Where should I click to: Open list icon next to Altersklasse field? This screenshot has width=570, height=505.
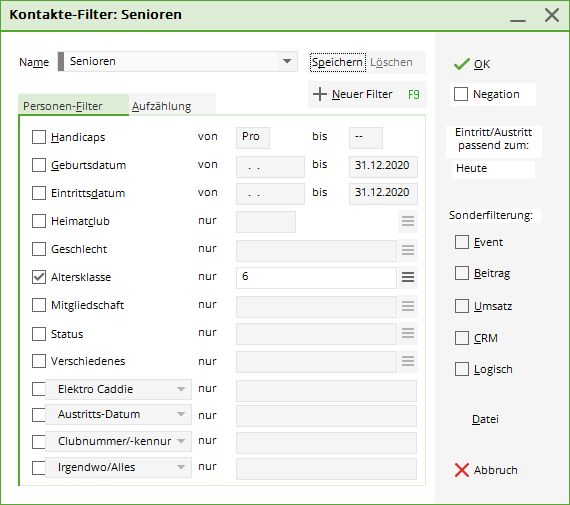408,277
